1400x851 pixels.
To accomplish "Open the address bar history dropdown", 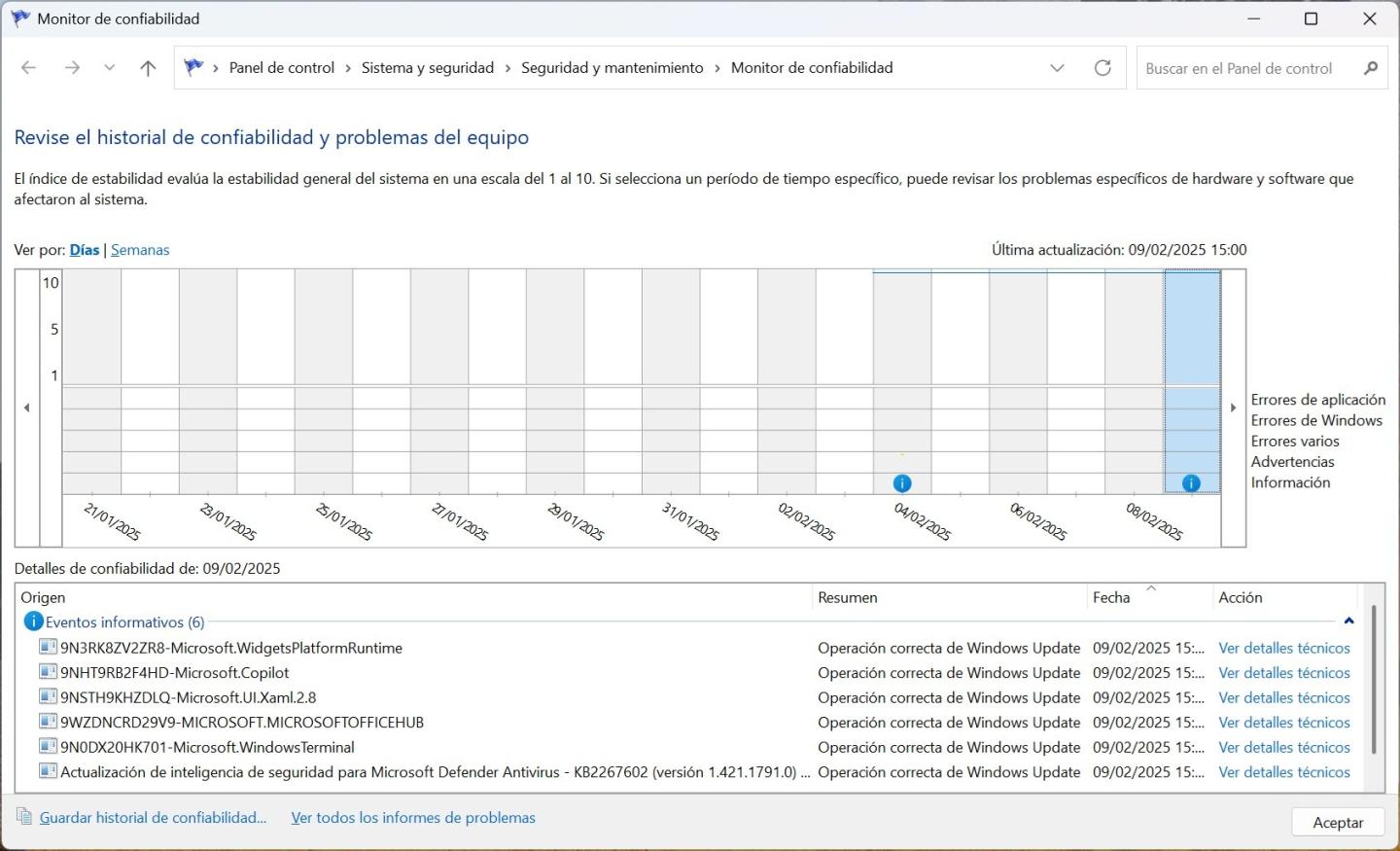I will [1057, 68].
